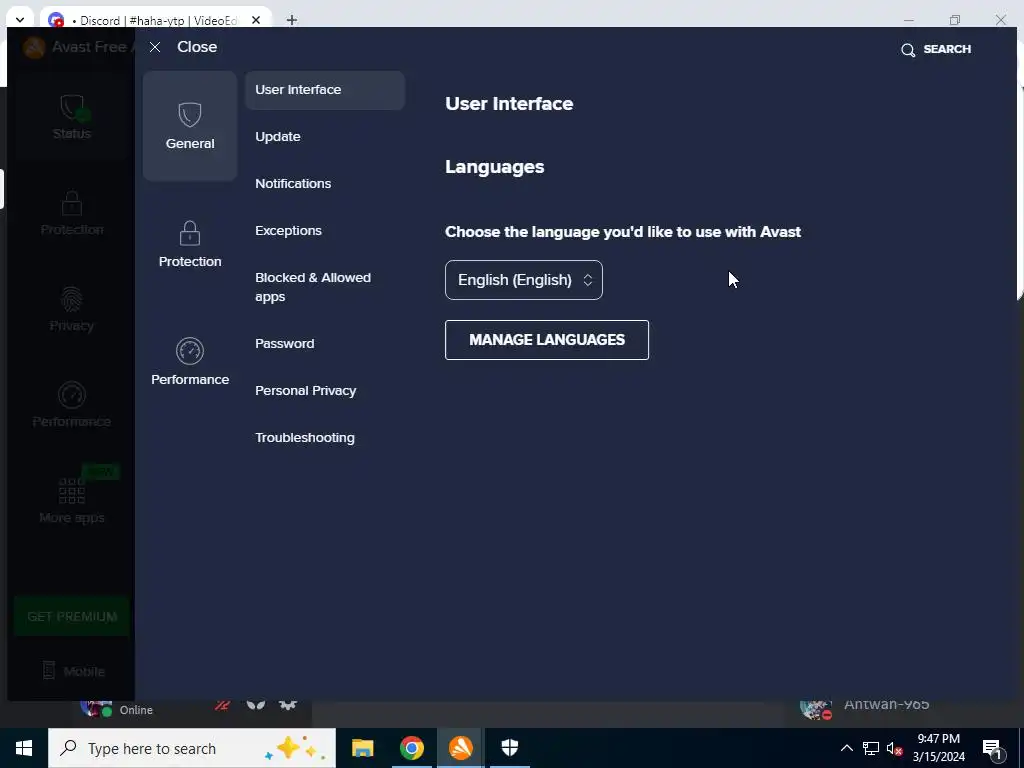1024x768 pixels.
Task: Click the Discord user settings gear
Action: click(288, 705)
